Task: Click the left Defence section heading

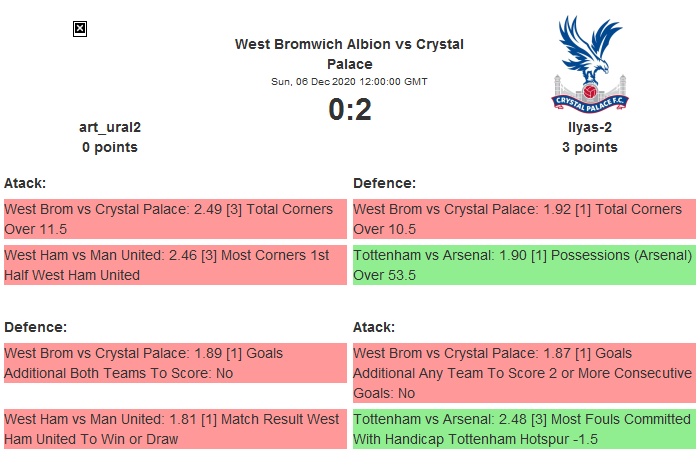Action: 36,327
